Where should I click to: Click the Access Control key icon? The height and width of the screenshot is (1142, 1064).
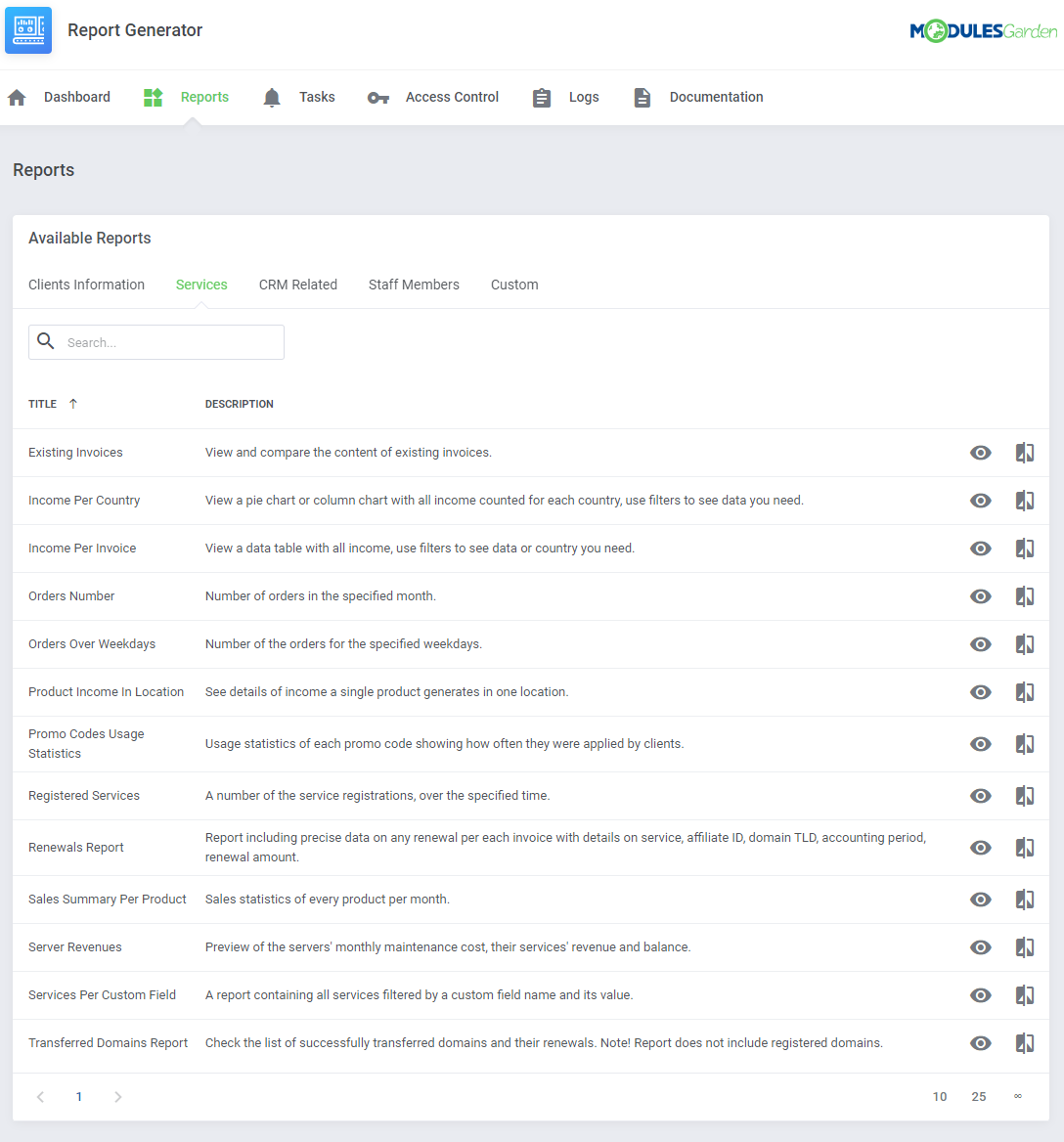point(377,98)
